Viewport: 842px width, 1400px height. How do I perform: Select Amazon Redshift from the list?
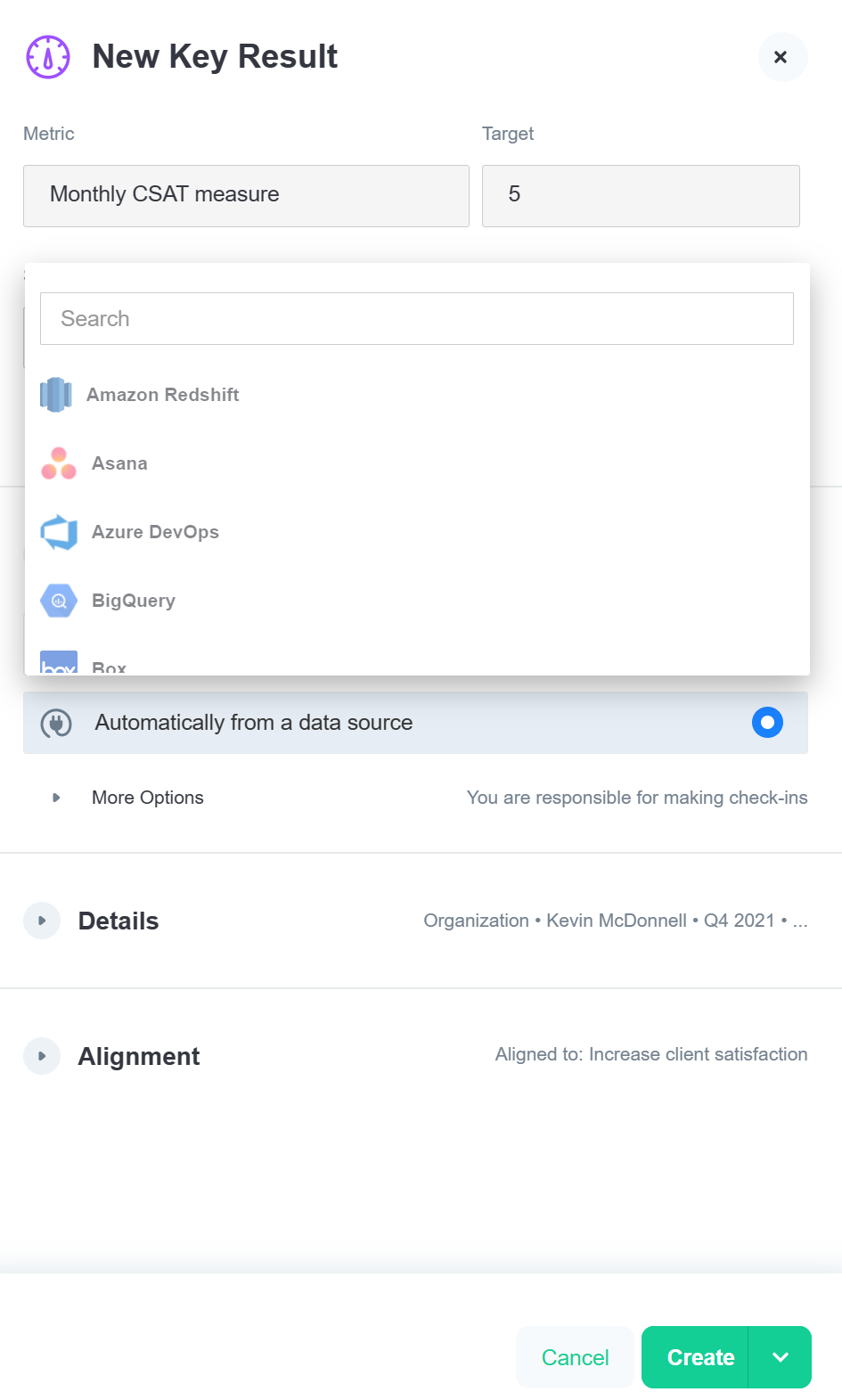click(161, 394)
